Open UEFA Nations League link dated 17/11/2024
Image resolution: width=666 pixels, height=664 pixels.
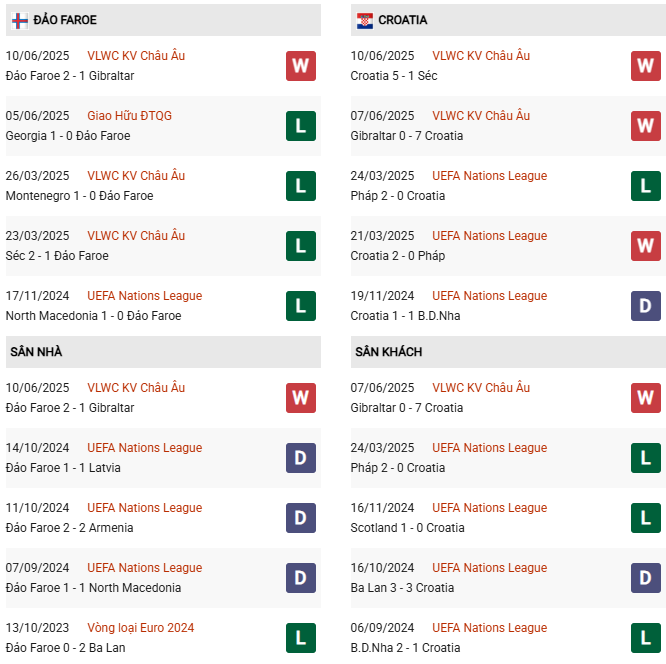(144, 296)
